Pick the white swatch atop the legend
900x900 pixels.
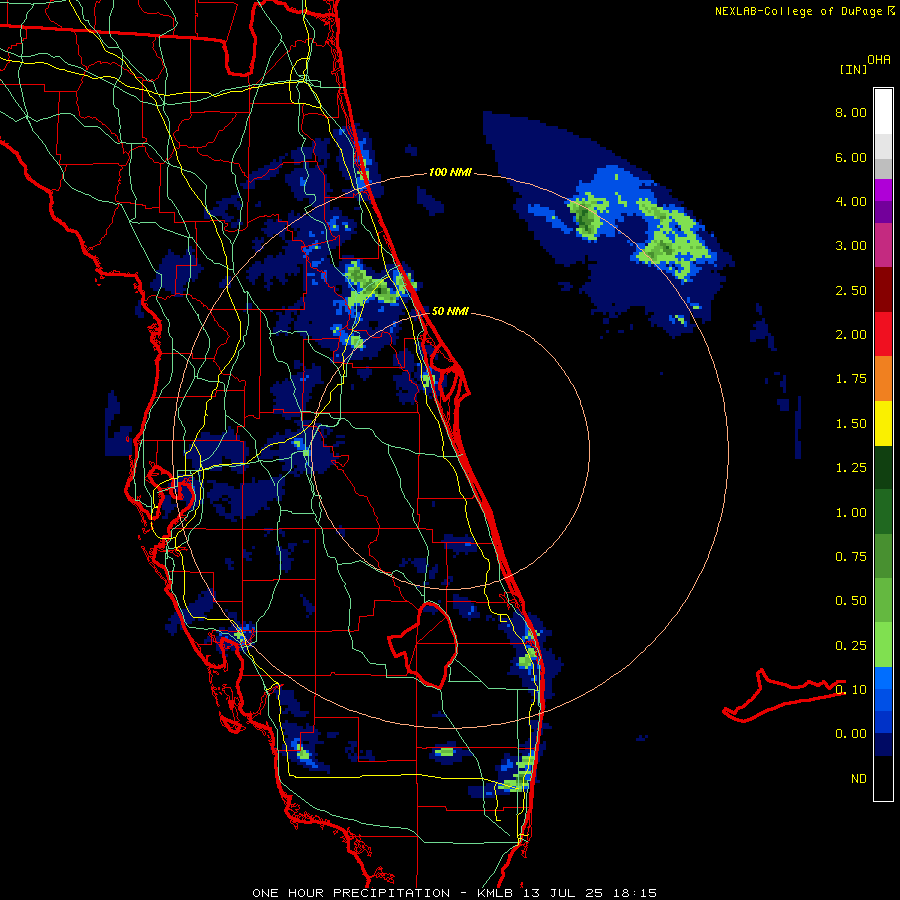[x=883, y=112]
